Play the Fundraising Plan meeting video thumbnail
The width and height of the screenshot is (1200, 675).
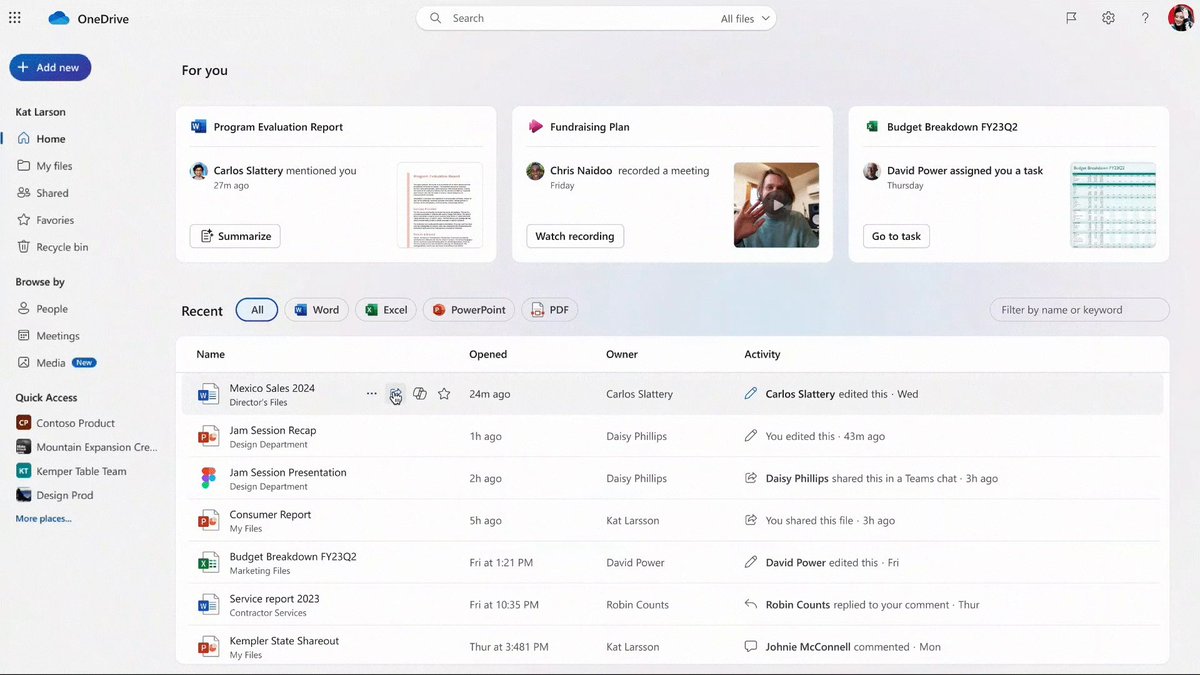click(x=776, y=205)
